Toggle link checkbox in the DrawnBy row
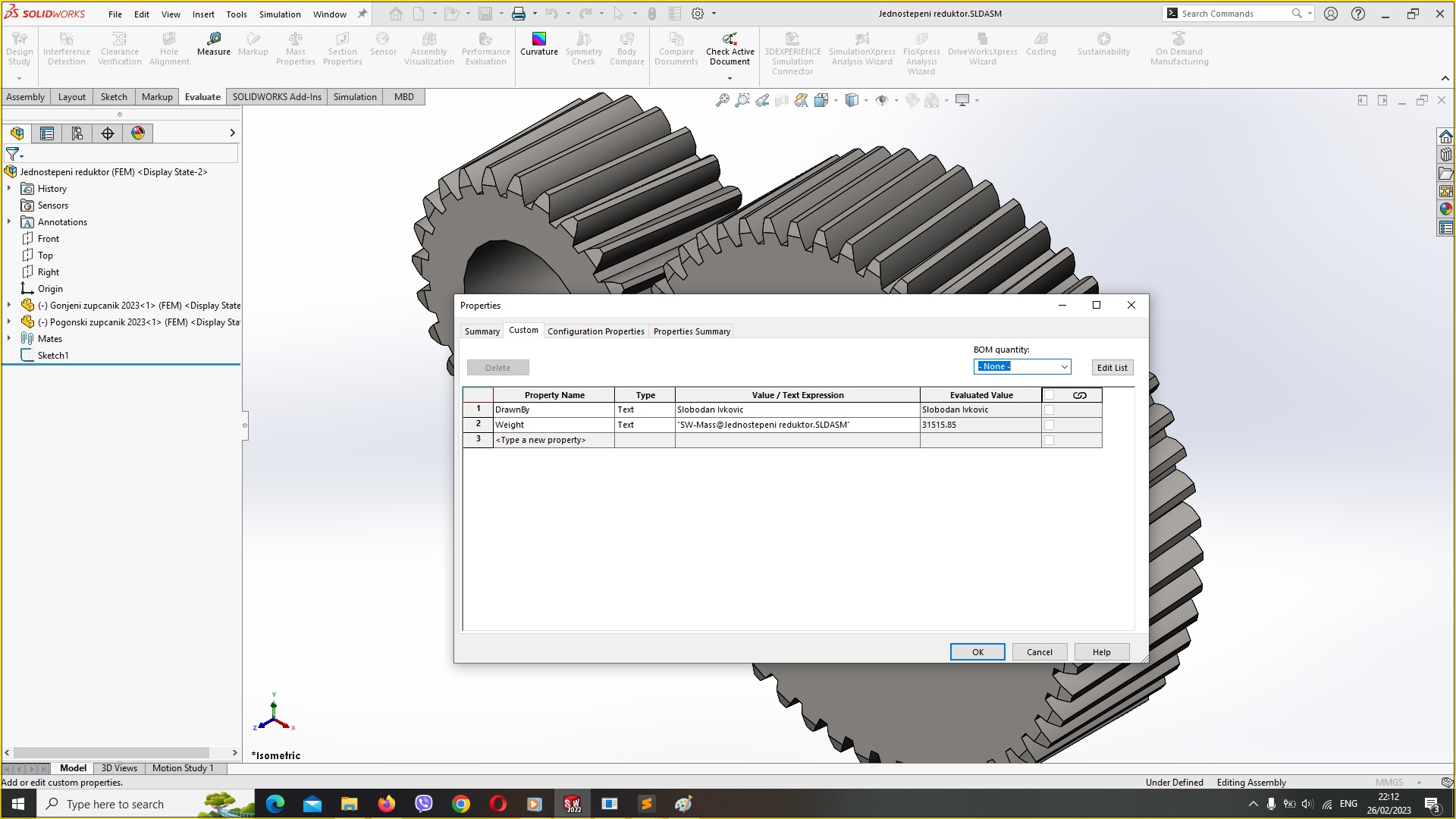Image resolution: width=1456 pixels, height=819 pixels. tap(1050, 410)
